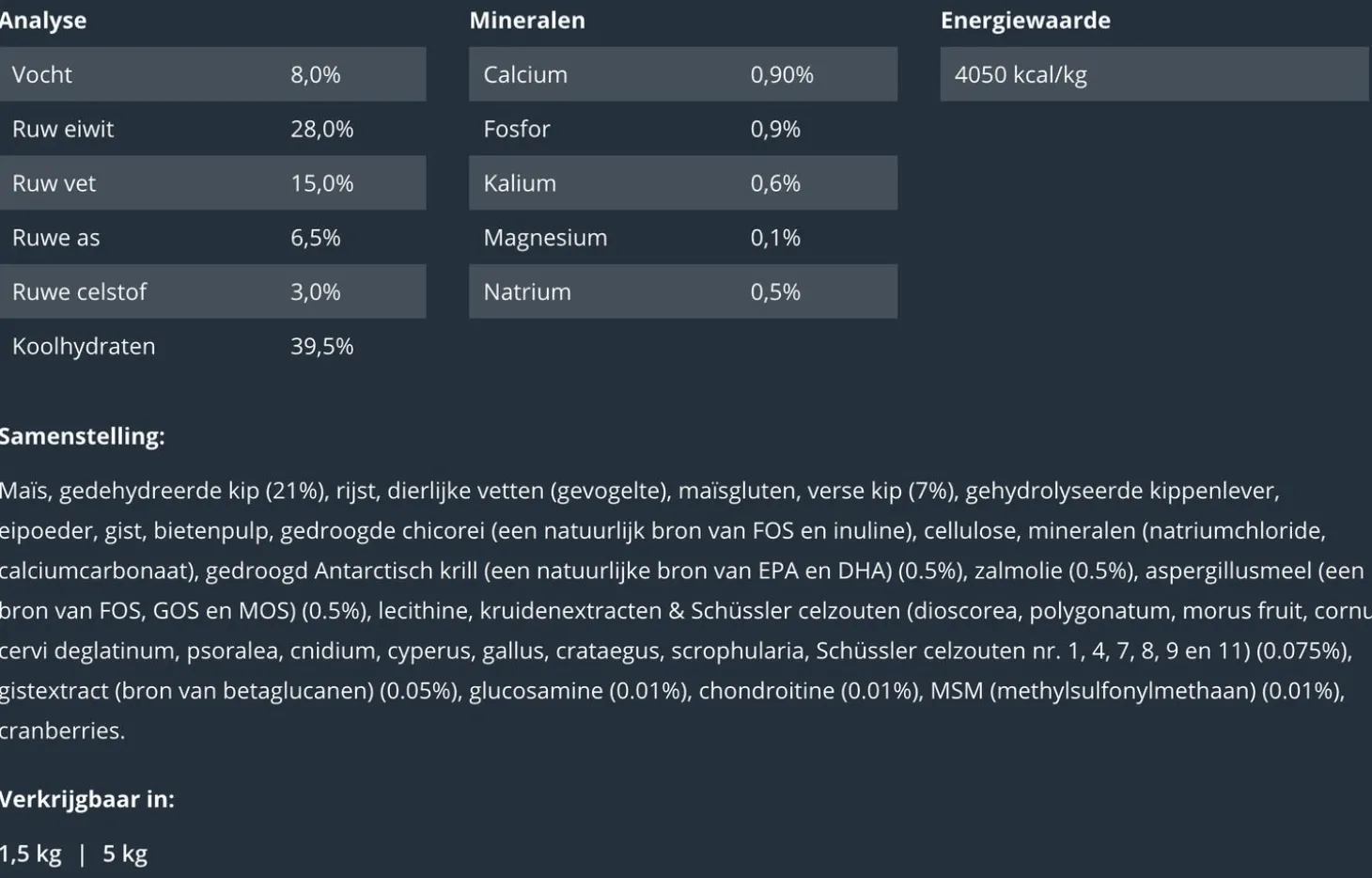Select the 4050 kcal/kg energy cell
Screen dimensions: 1372x878
[1153, 74]
